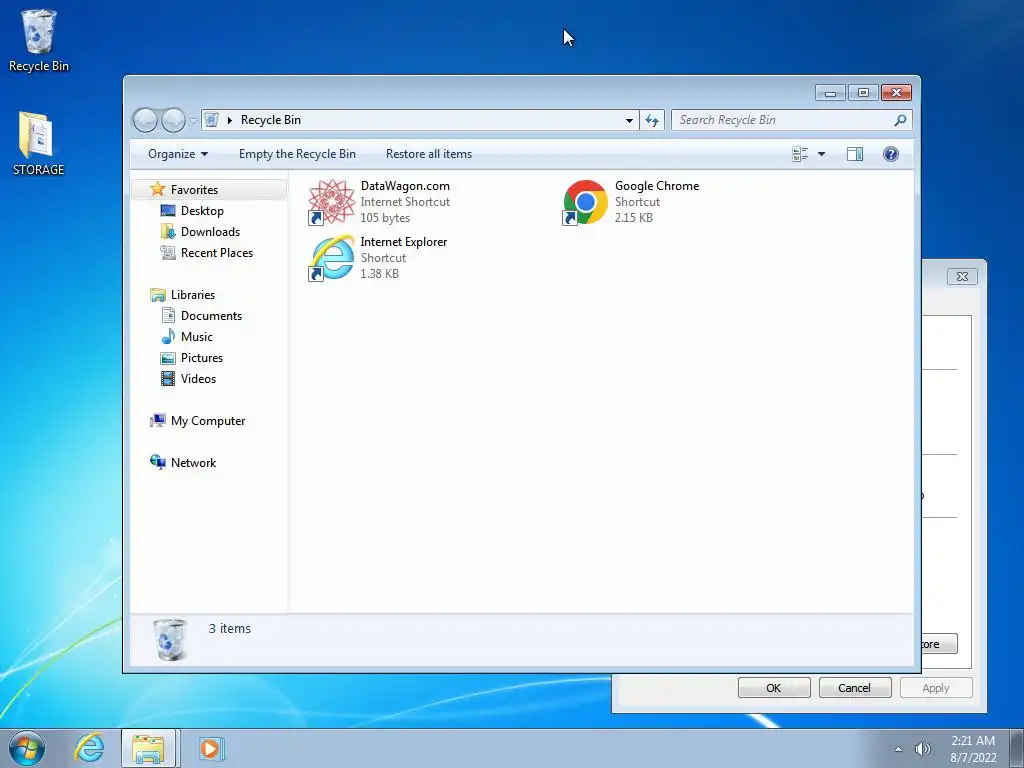
Task: Expand the address path arrow before Recycle Bin
Action: click(x=229, y=120)
